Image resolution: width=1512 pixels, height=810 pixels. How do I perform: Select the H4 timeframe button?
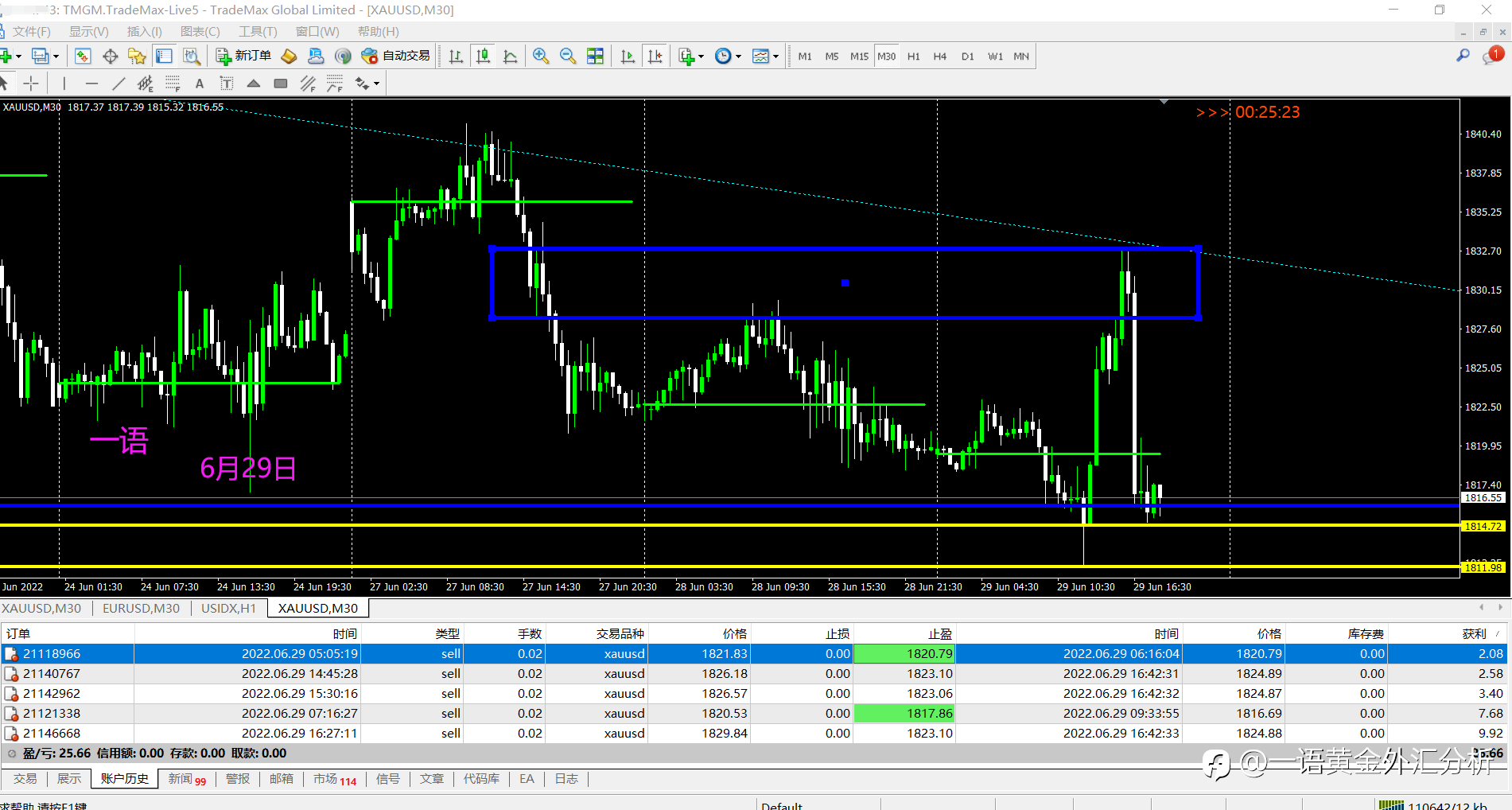pos(939,56)
